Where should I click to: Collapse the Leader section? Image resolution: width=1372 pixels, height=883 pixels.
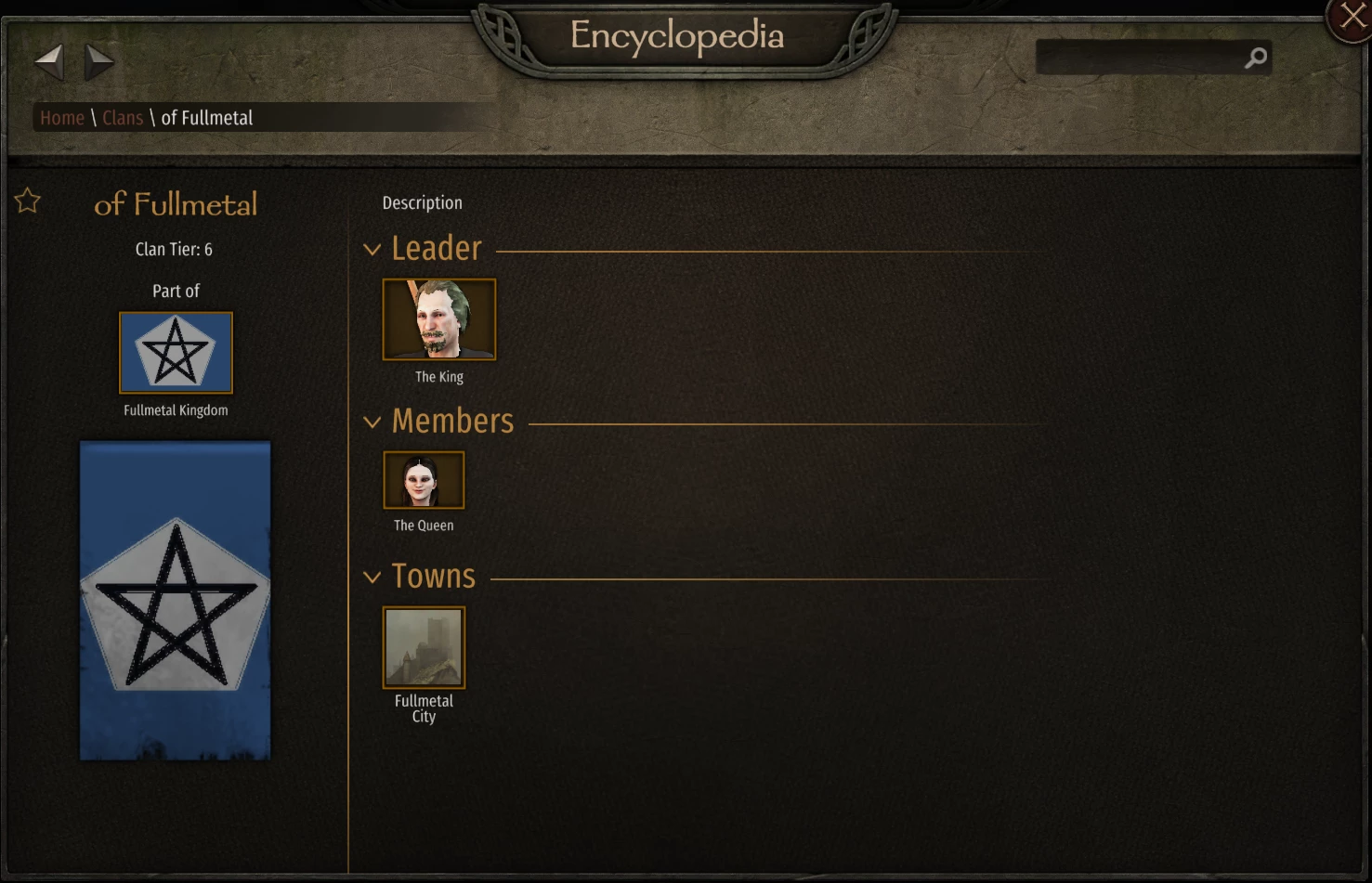(x=372, y=250)
